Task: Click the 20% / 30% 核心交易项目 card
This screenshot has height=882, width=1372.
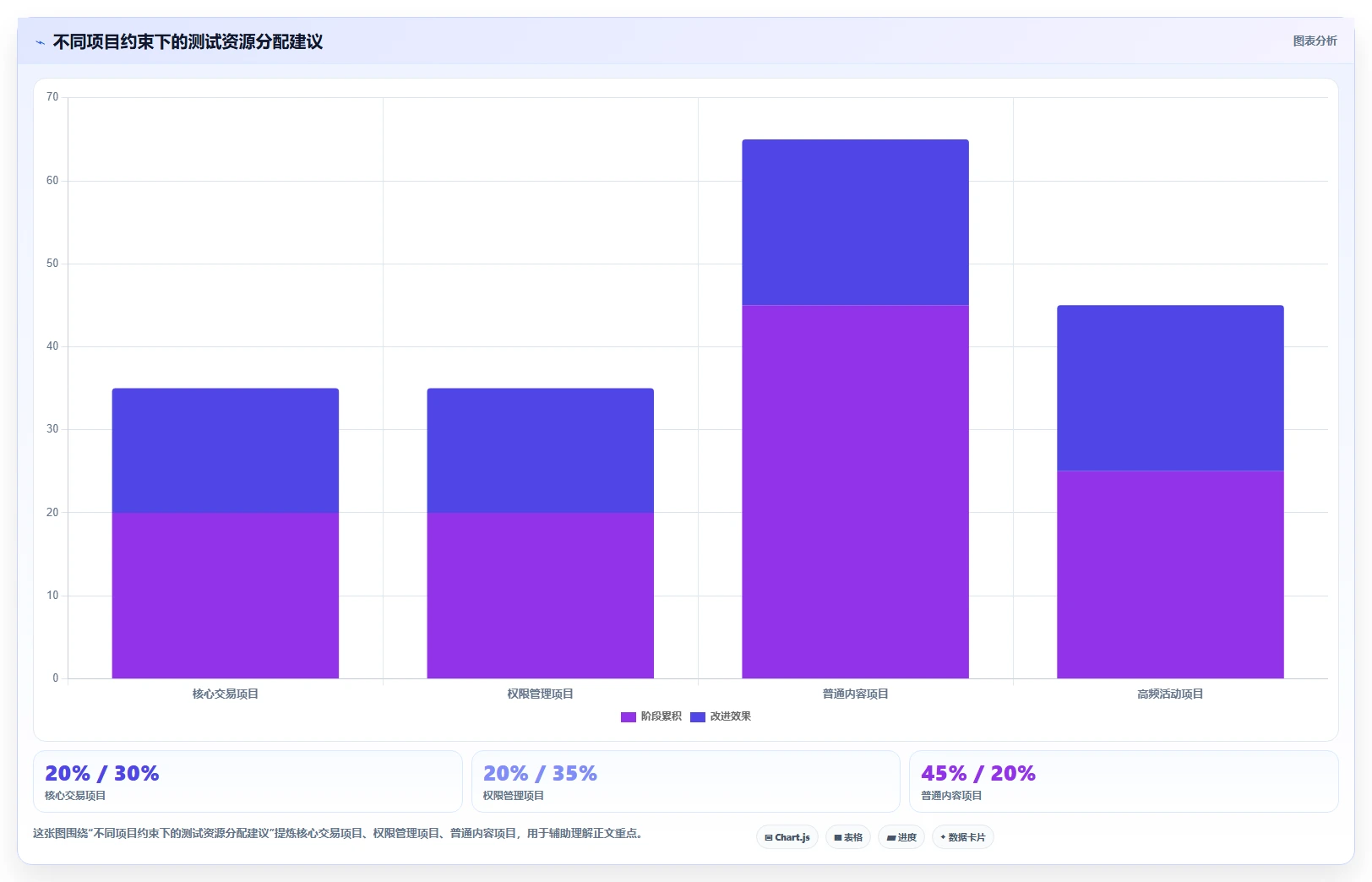Action: (248, 781)
